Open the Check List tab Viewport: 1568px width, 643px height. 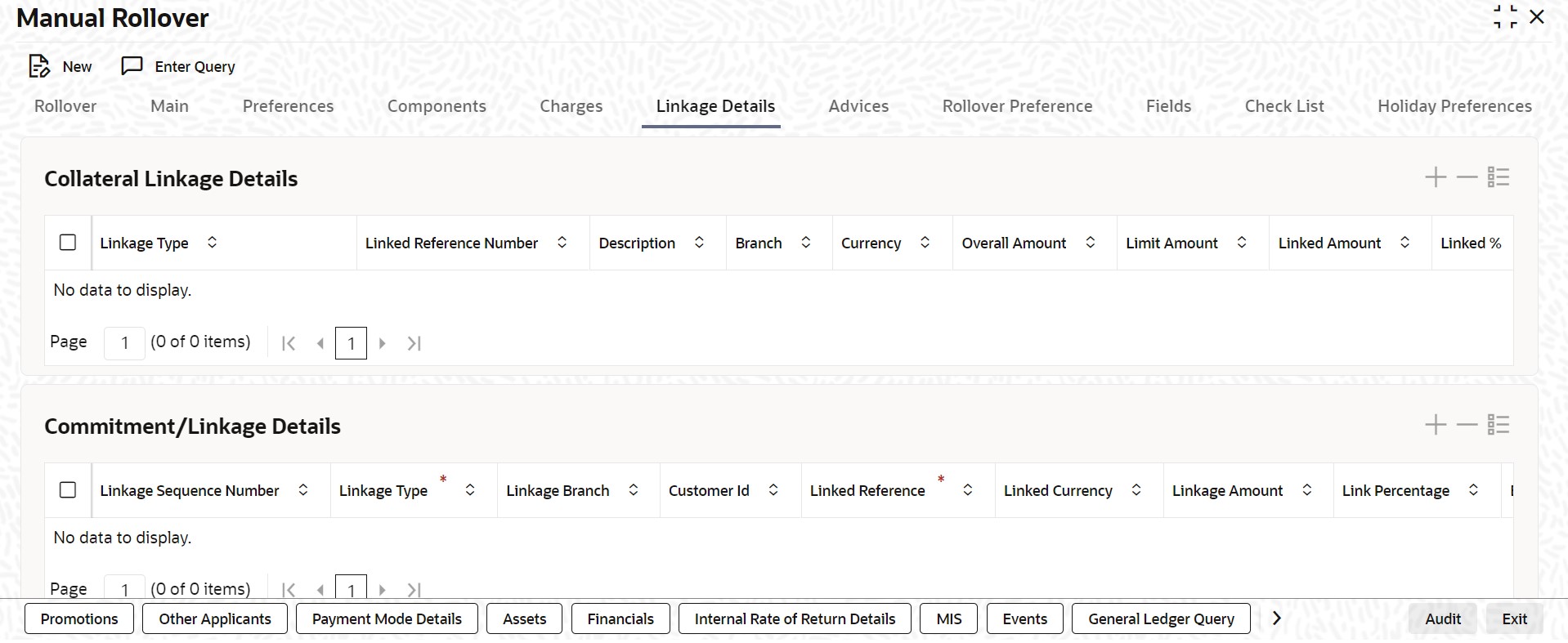pos(1284,106)
